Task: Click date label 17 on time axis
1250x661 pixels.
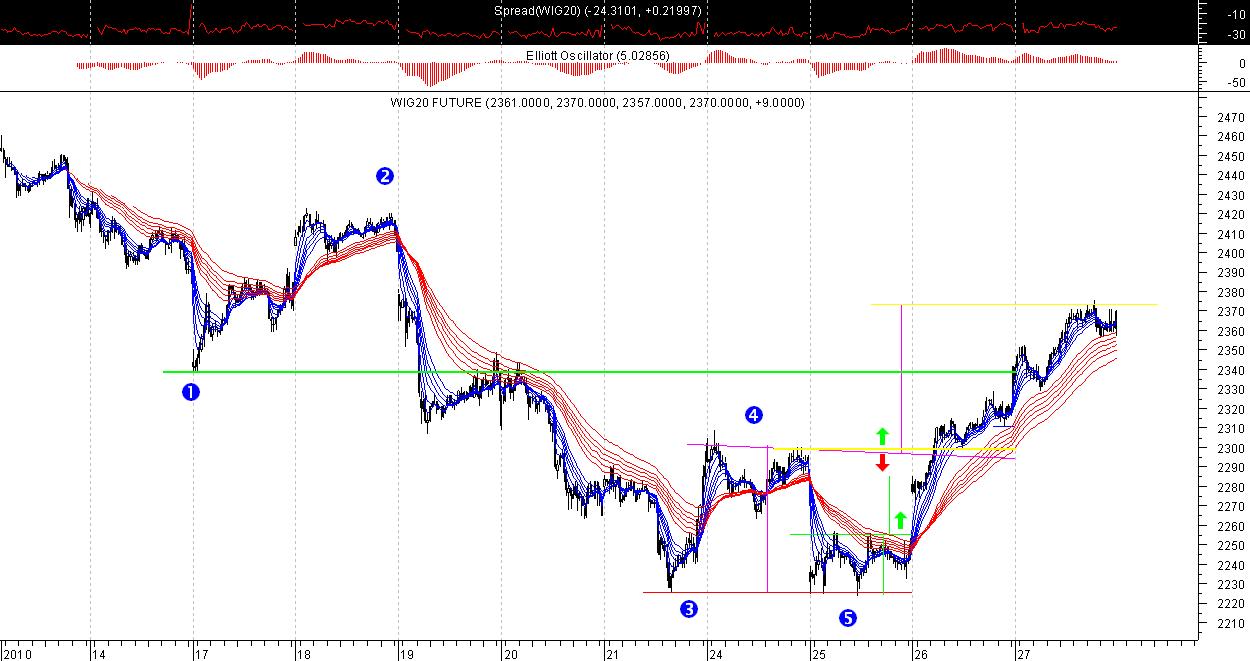Action: (202, 655)
